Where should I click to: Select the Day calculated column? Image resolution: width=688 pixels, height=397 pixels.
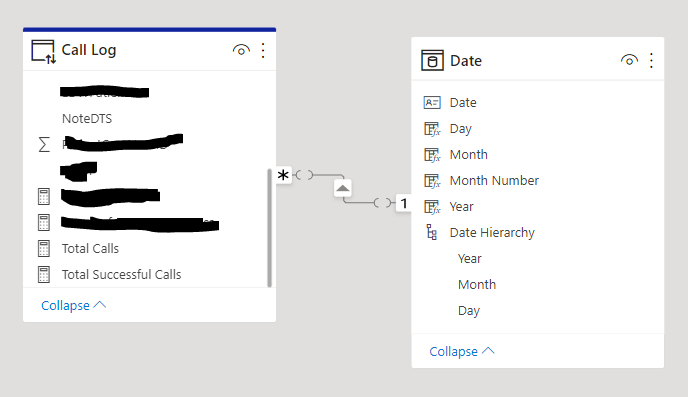point(461,129)
